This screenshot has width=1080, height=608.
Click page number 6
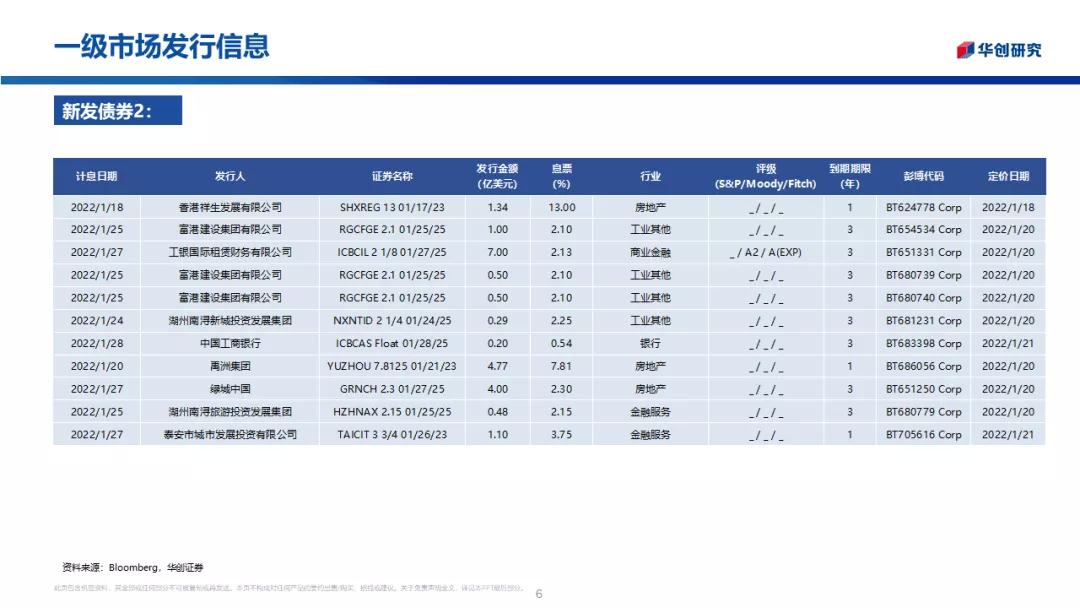pos(539,594)
